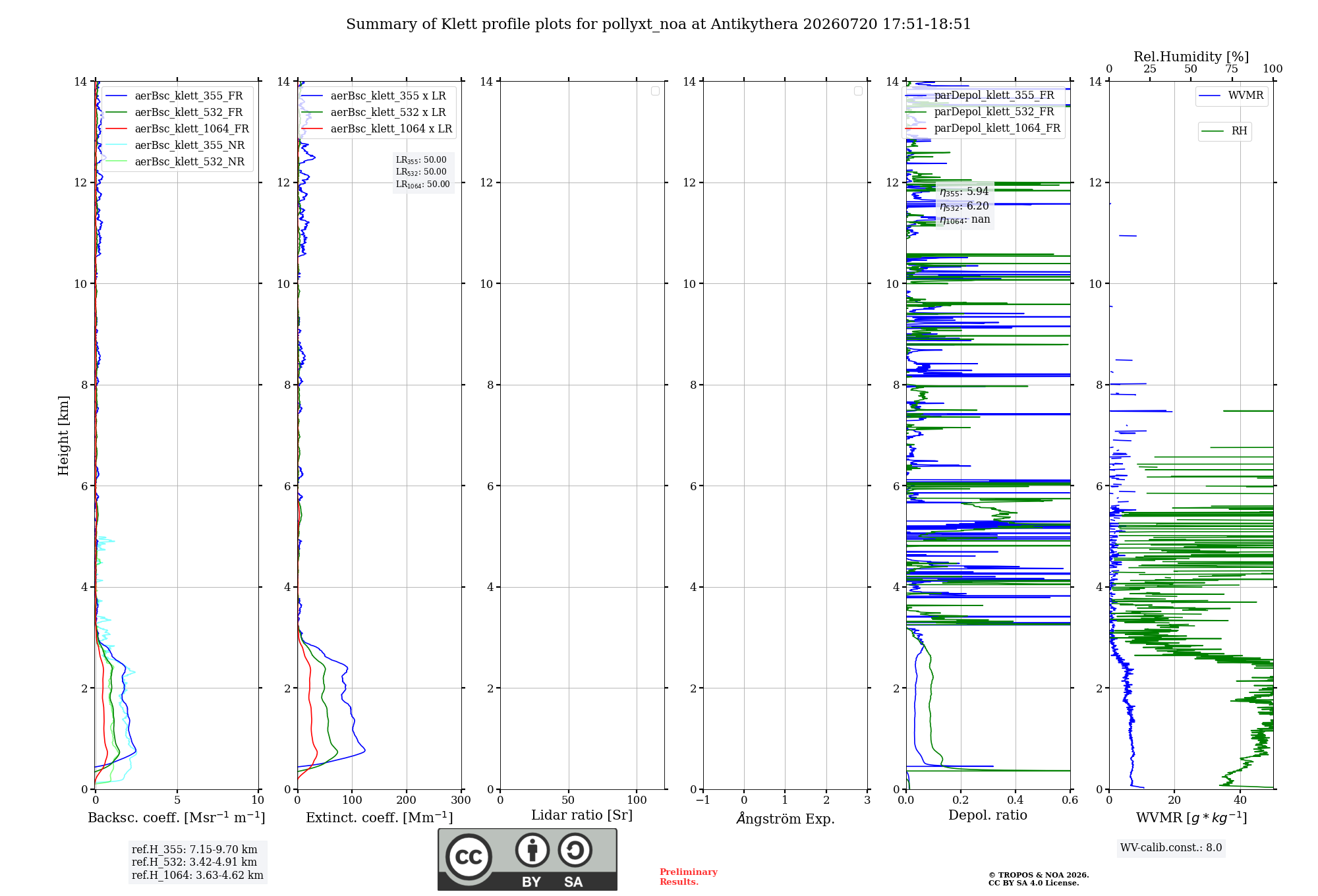Click the lidar ratio LR355 annotation box
The image size is (1318, 896).
(x=423, y=172)
